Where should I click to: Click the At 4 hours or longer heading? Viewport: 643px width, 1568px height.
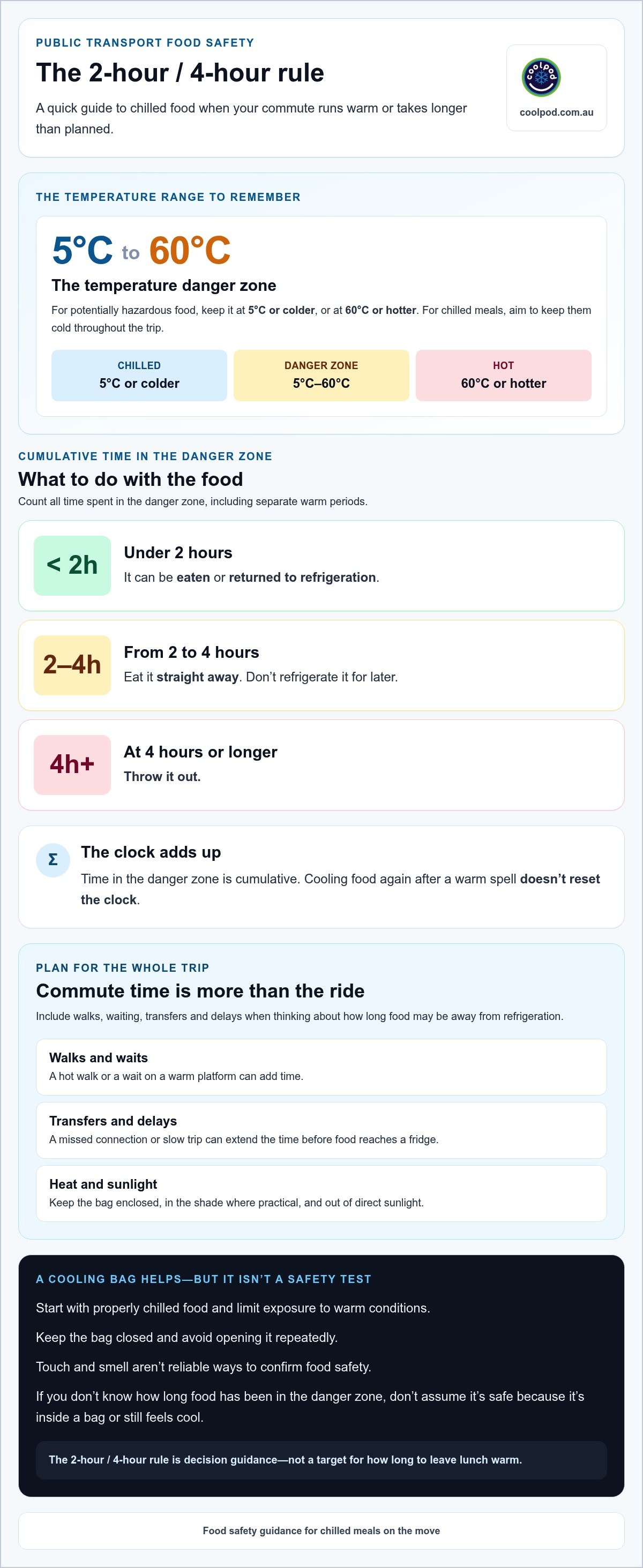(x=201, y=752)
